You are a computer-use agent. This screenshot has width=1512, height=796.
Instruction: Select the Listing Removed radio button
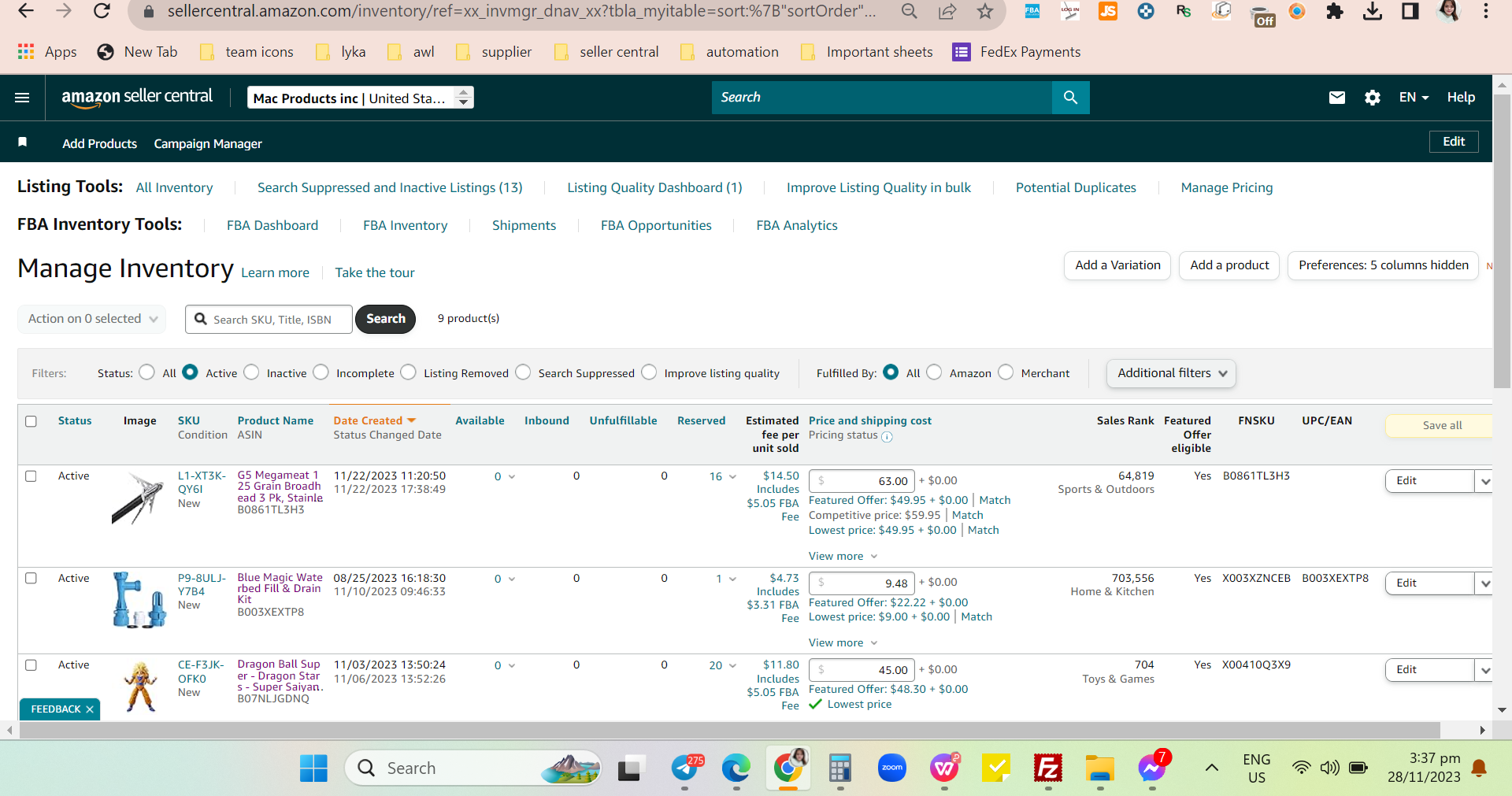408,372
